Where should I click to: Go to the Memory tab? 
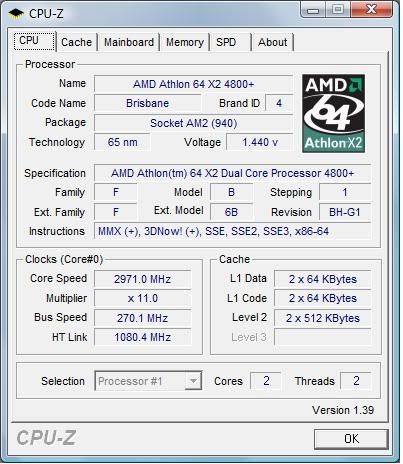tap(185, 42)
